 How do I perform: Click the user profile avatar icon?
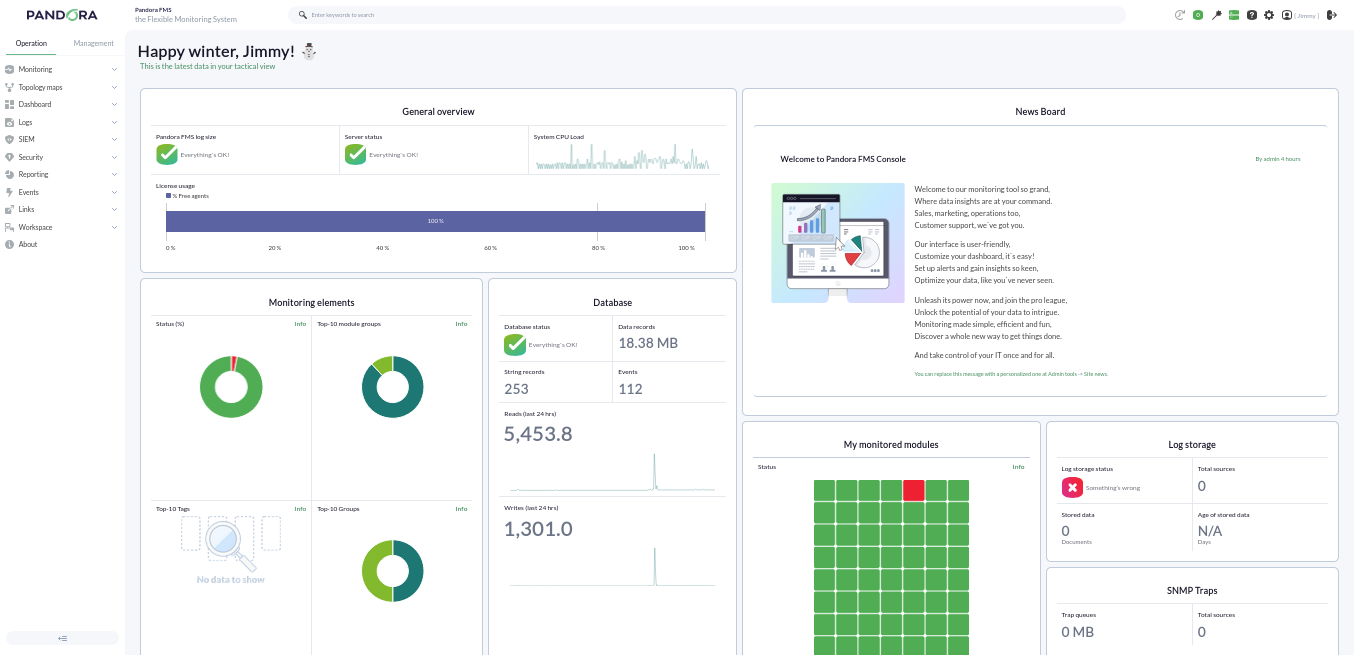coord(1287,15)
